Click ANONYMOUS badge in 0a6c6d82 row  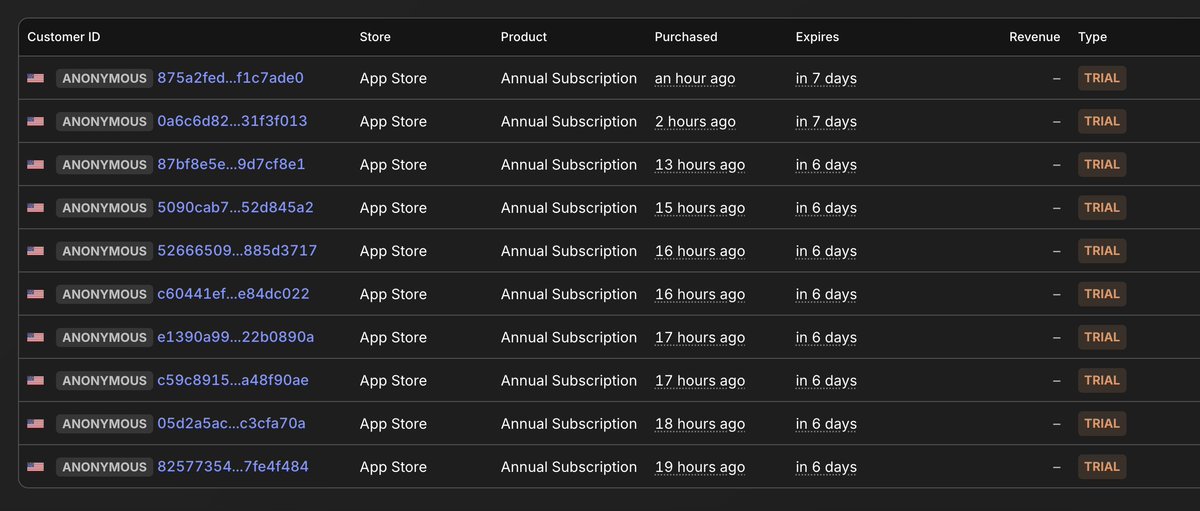[x=104, y=121]
